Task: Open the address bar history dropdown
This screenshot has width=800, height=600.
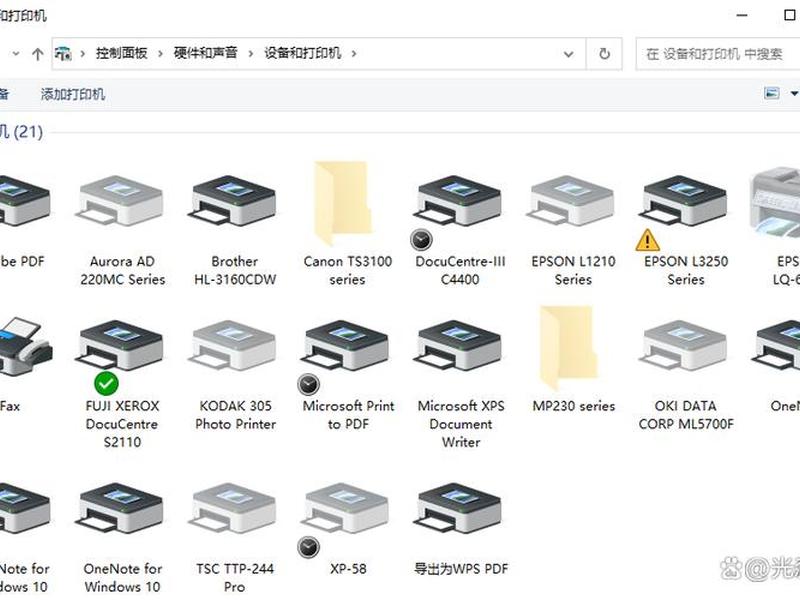Action: [x=568, y=54]
